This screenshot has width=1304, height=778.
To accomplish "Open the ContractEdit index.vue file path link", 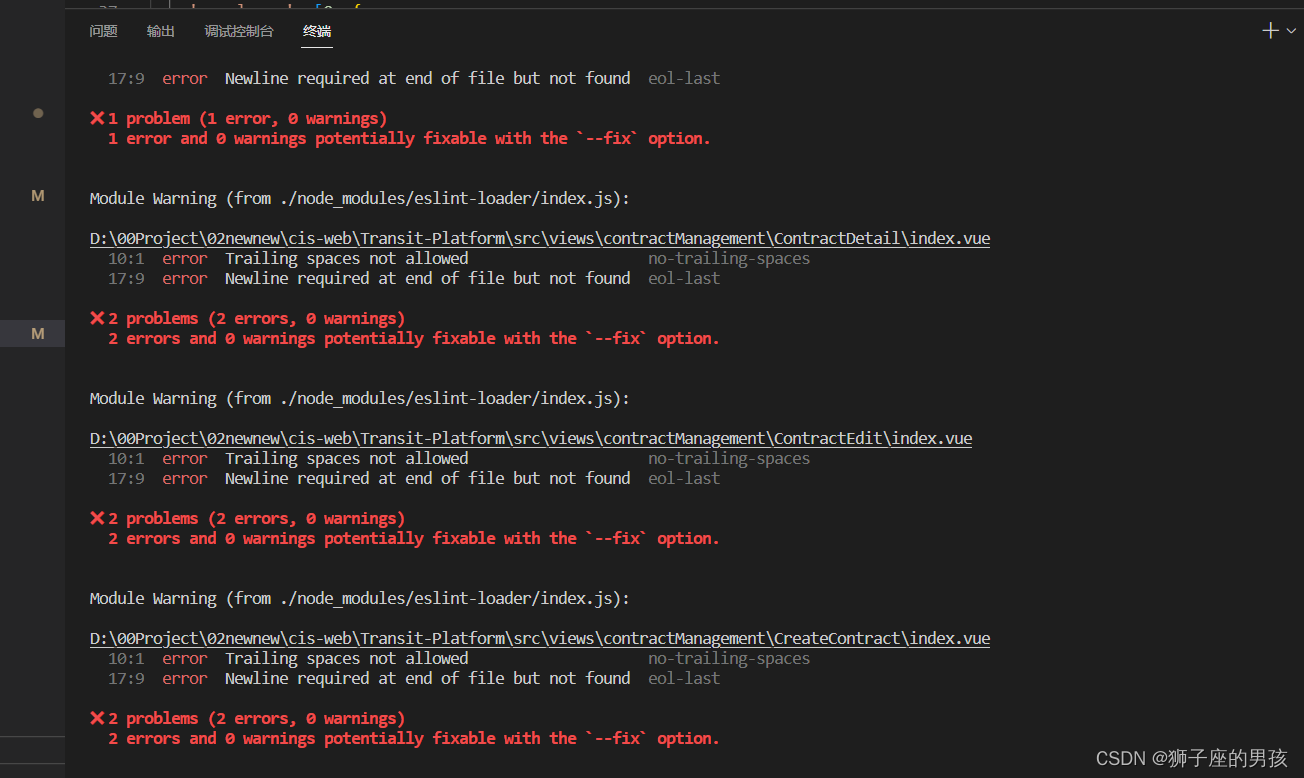I will click(531, 439).
